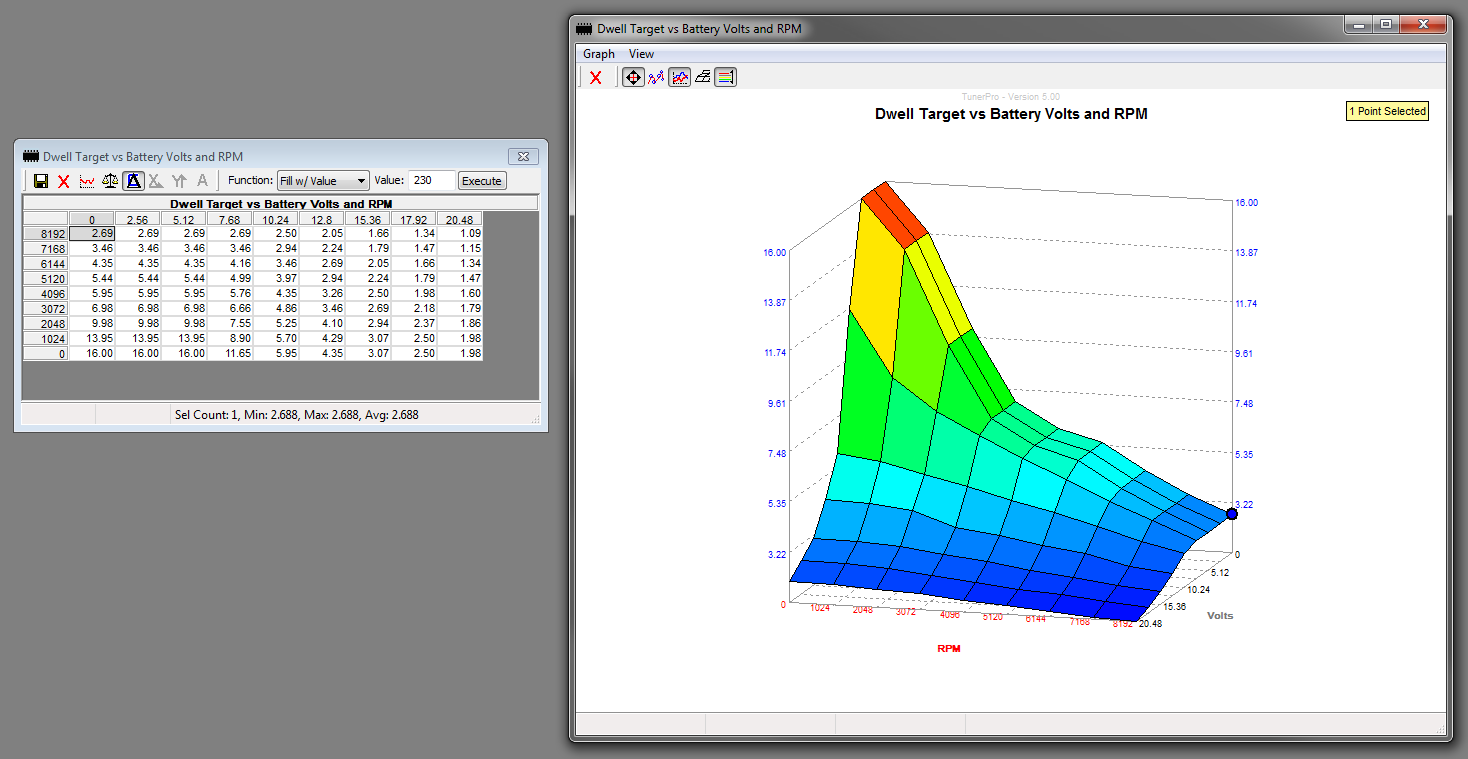Select the 3.97 cell in the table
Screen dimensions: 1468x759
click(275, 278)
